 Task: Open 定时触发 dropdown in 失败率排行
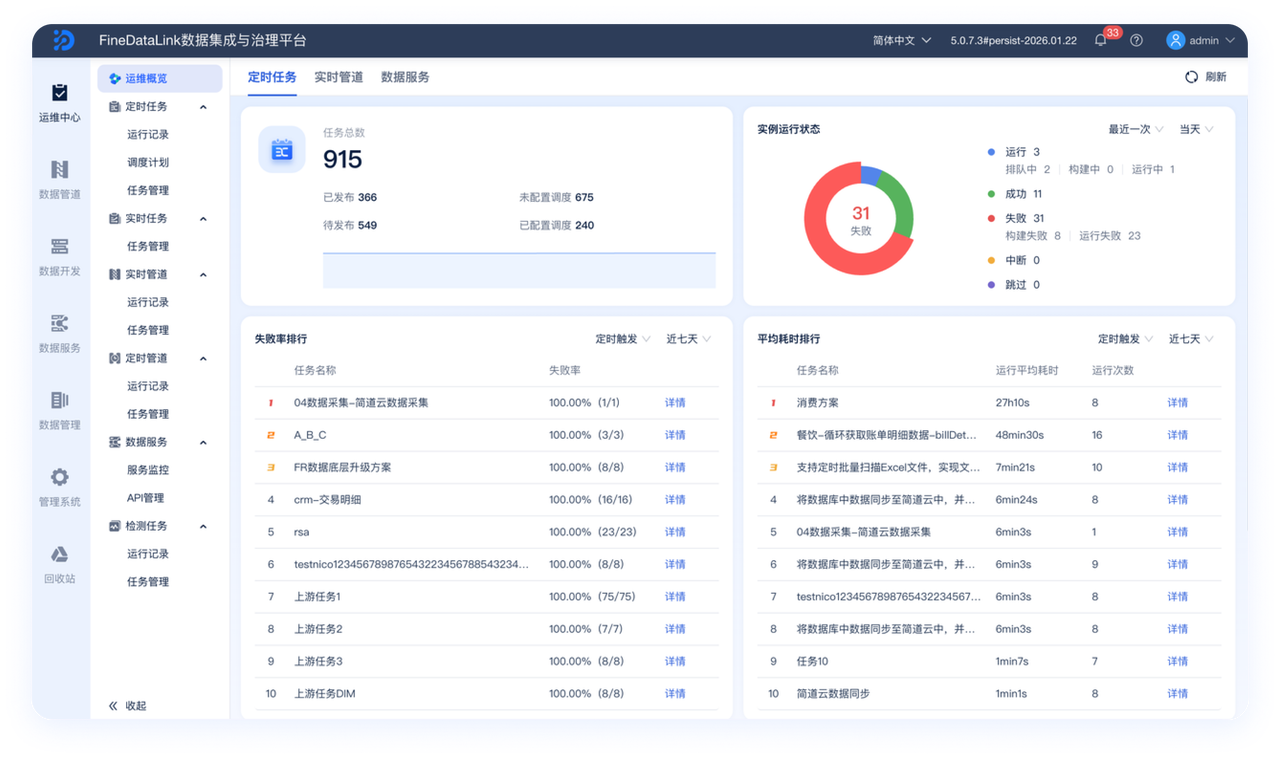pos(623,339)
